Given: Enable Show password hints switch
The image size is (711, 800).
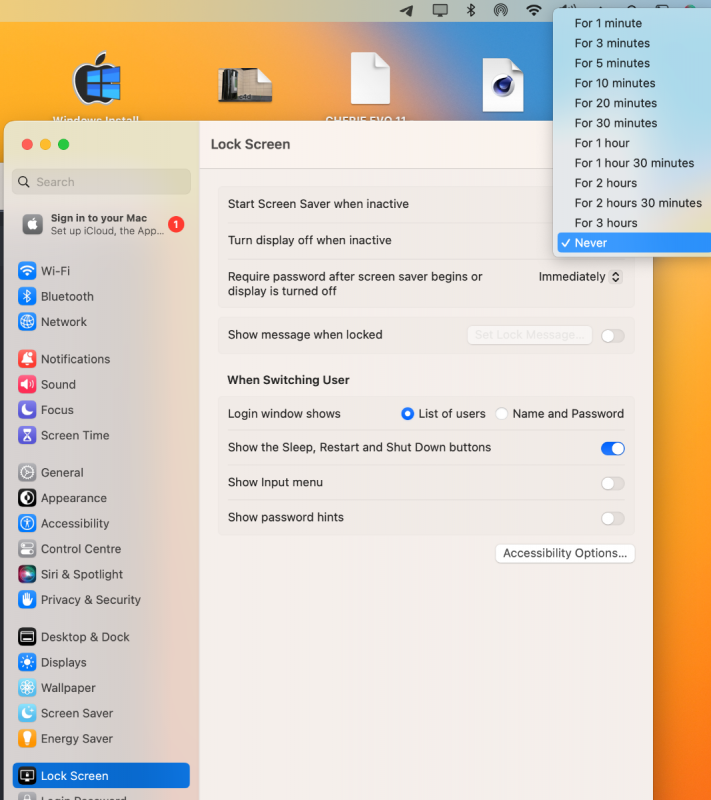Looking at the screenshot, I should coord(613,518).
